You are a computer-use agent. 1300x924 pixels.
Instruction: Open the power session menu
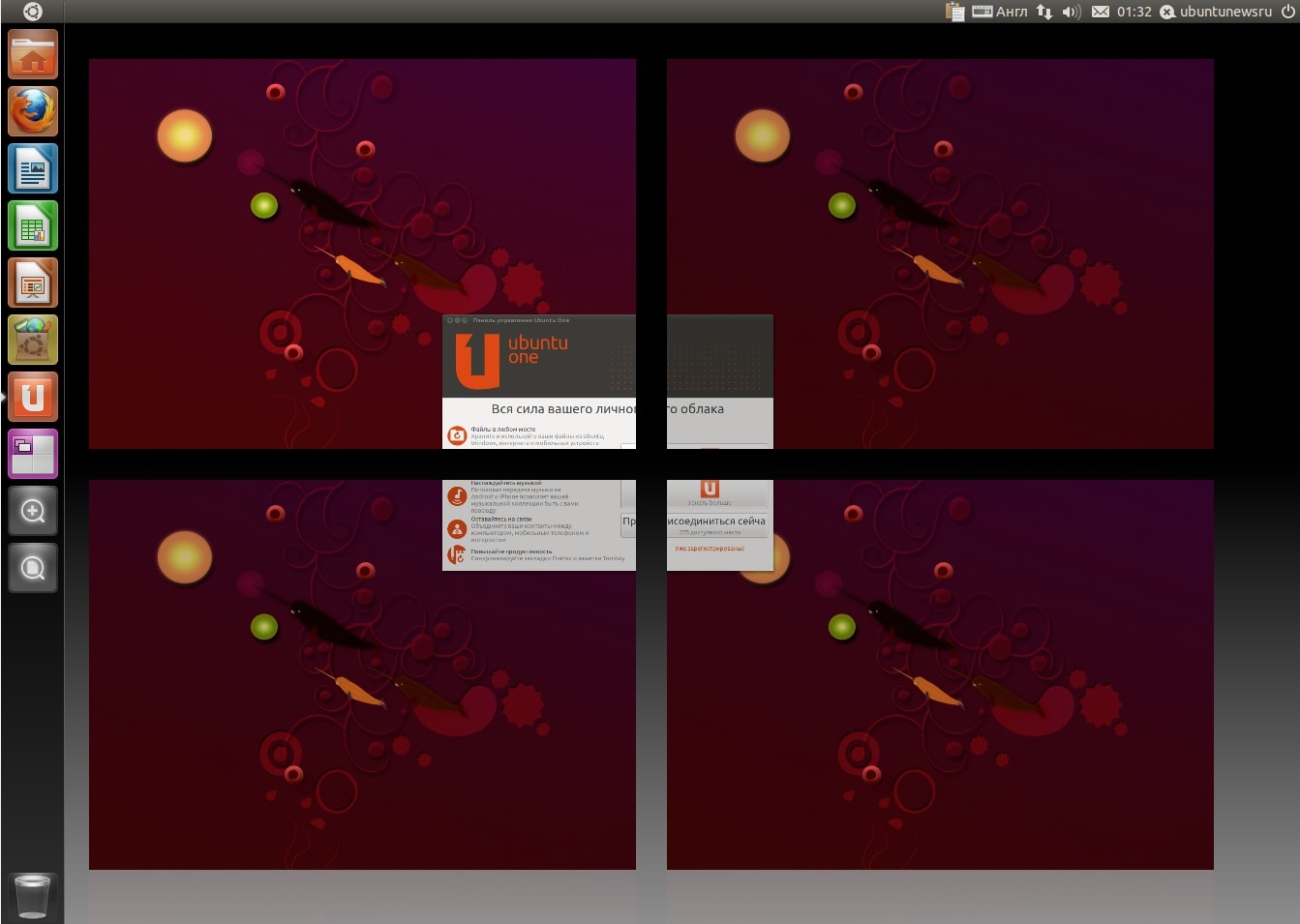click(1287, 12)
